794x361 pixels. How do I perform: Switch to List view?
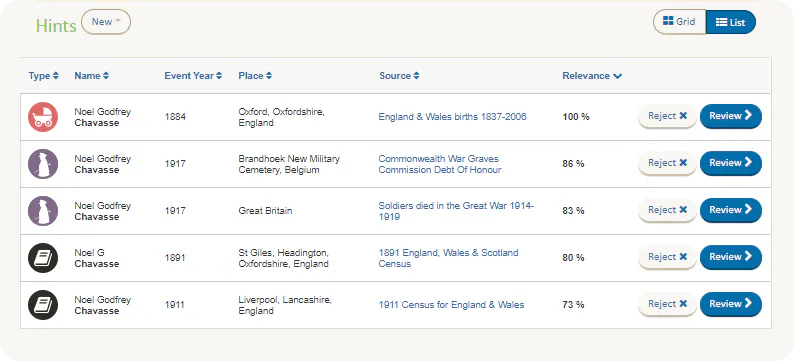[x=731, y=22]
